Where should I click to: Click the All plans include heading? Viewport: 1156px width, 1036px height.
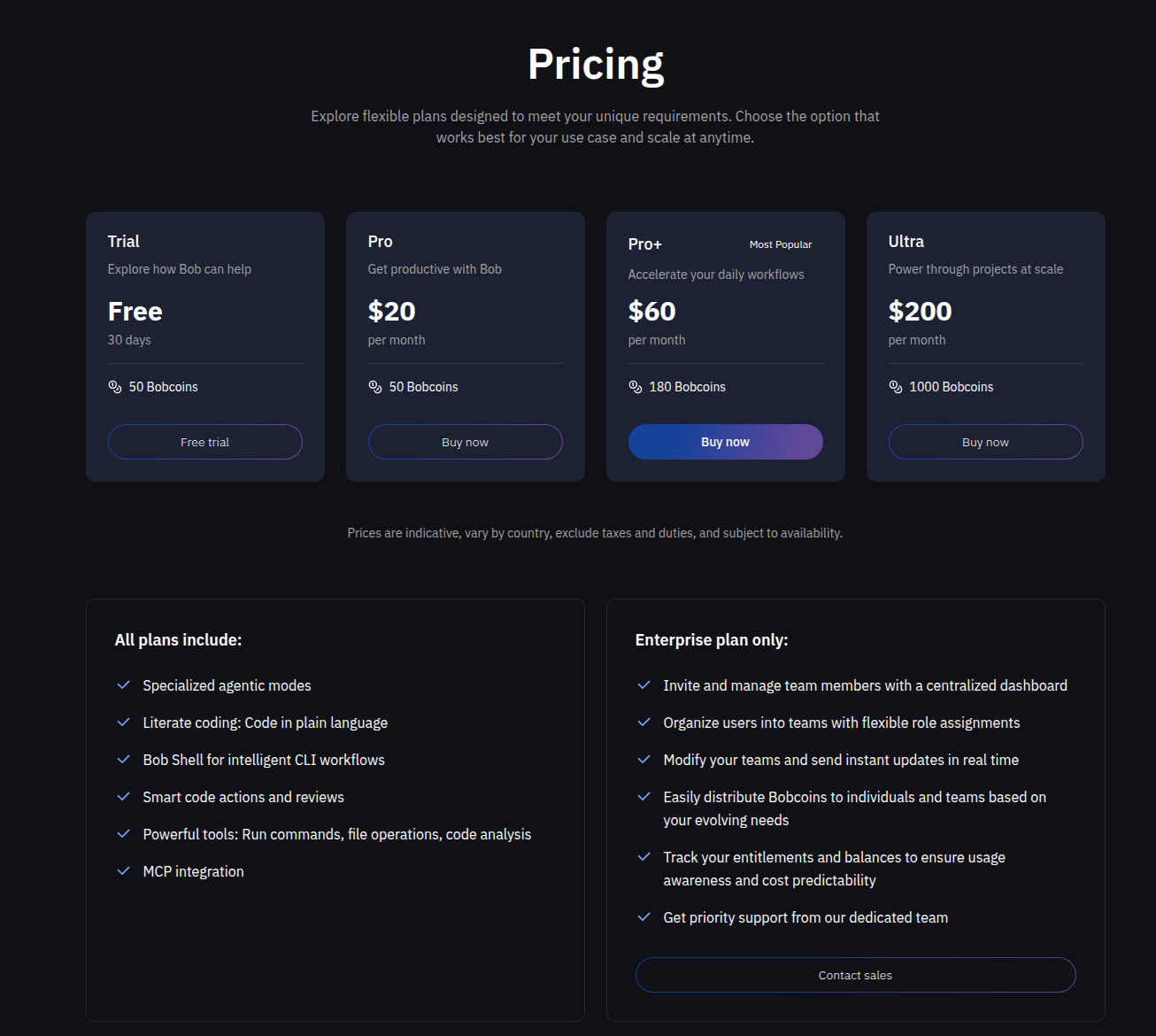[x=178, y=639]
